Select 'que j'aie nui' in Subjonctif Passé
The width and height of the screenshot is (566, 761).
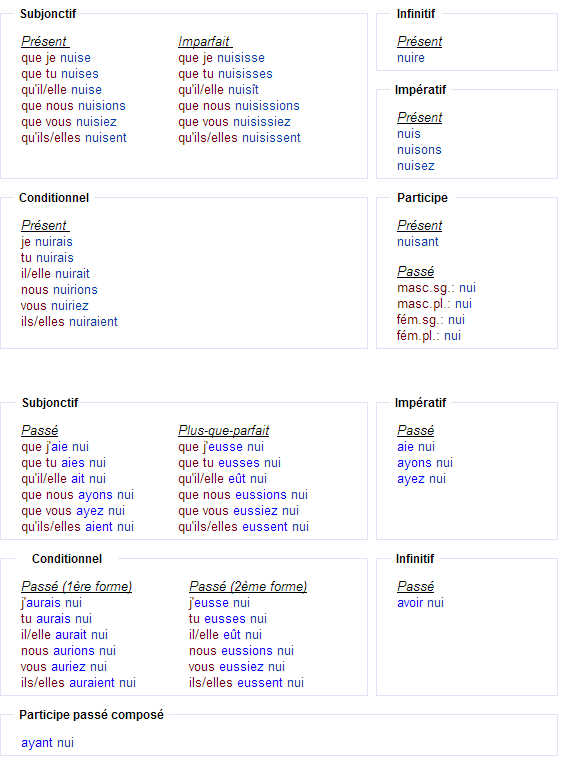click(x=55, y=447)
